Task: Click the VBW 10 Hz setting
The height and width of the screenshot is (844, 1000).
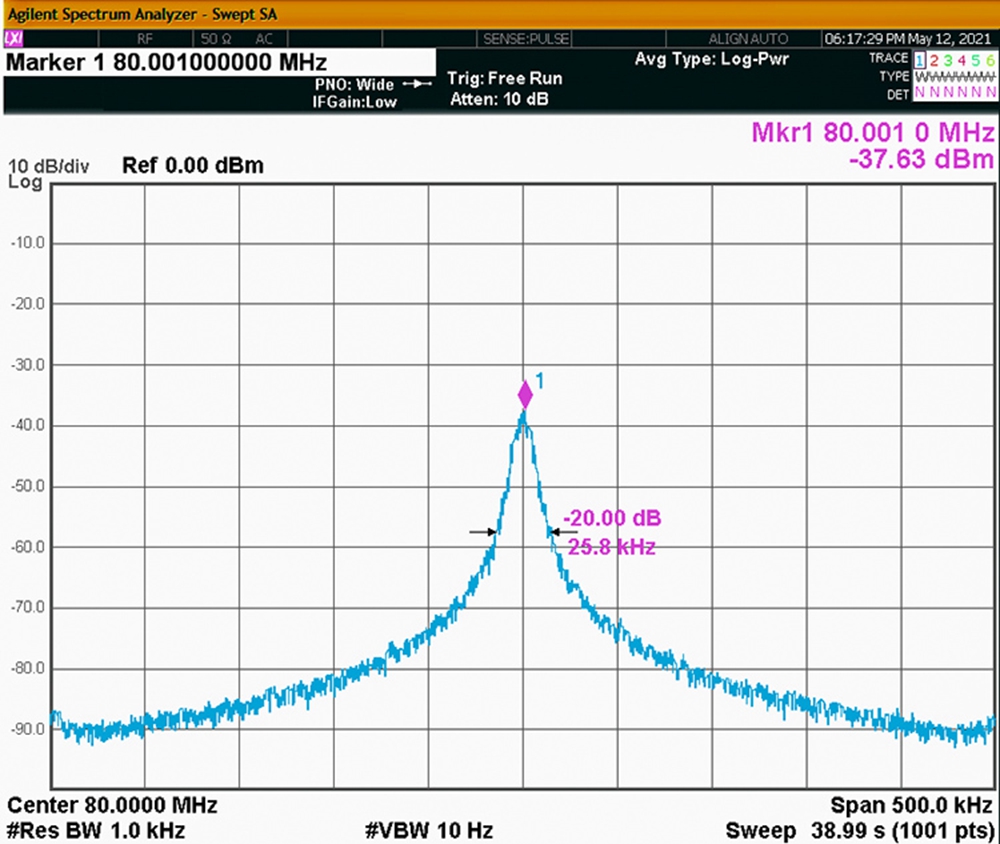Action: click(429, 831)
